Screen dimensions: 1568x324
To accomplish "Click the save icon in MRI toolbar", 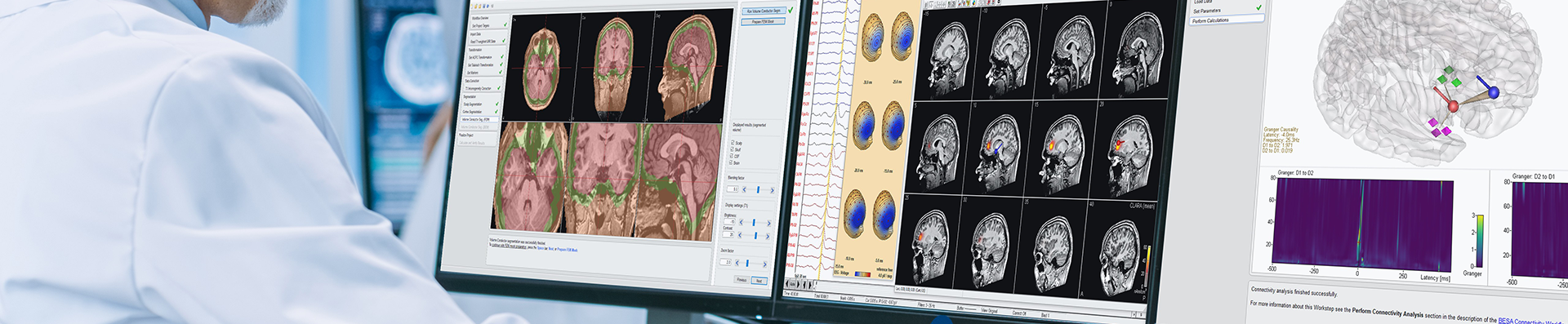I will (x=483, y=6).
